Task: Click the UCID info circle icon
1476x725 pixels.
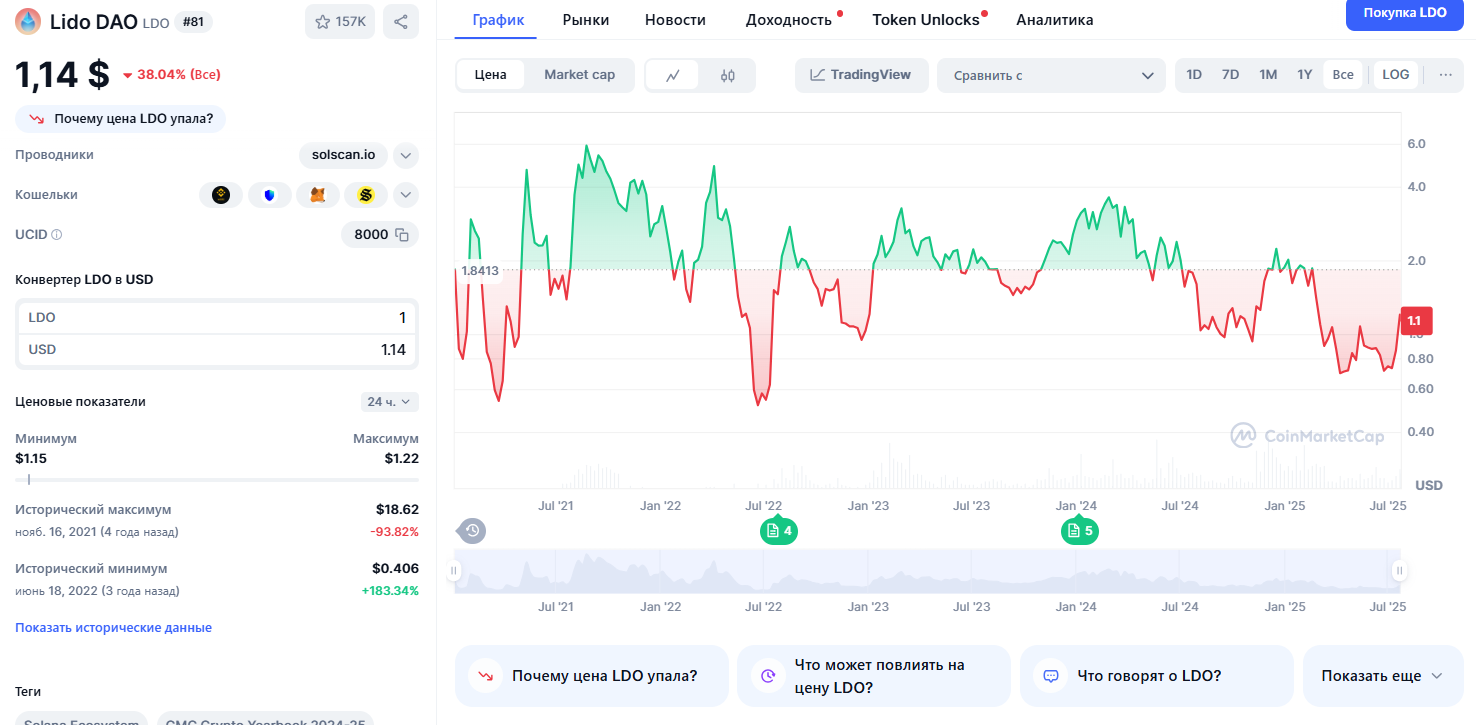Action: point(56,235)
